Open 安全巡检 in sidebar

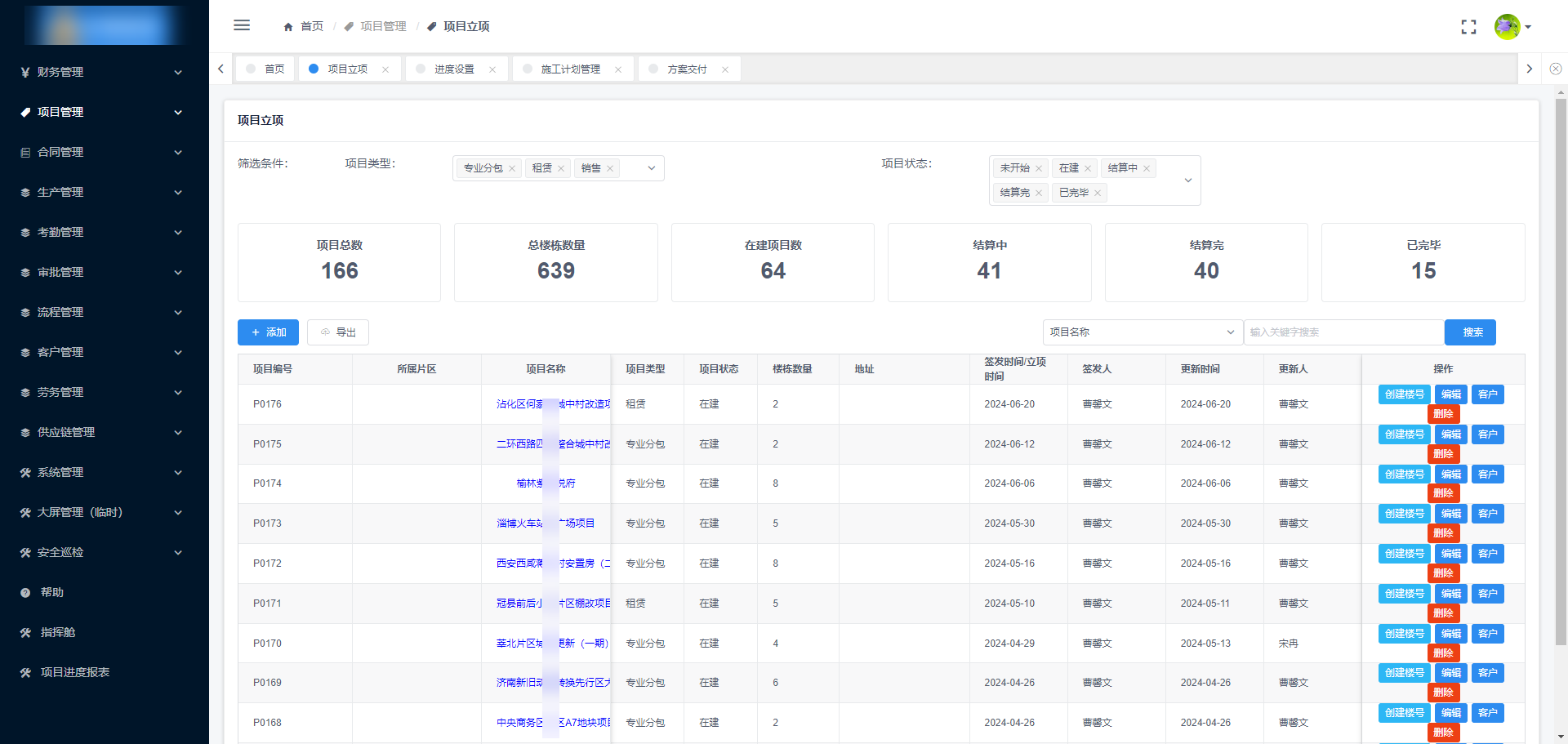(105, 552)
